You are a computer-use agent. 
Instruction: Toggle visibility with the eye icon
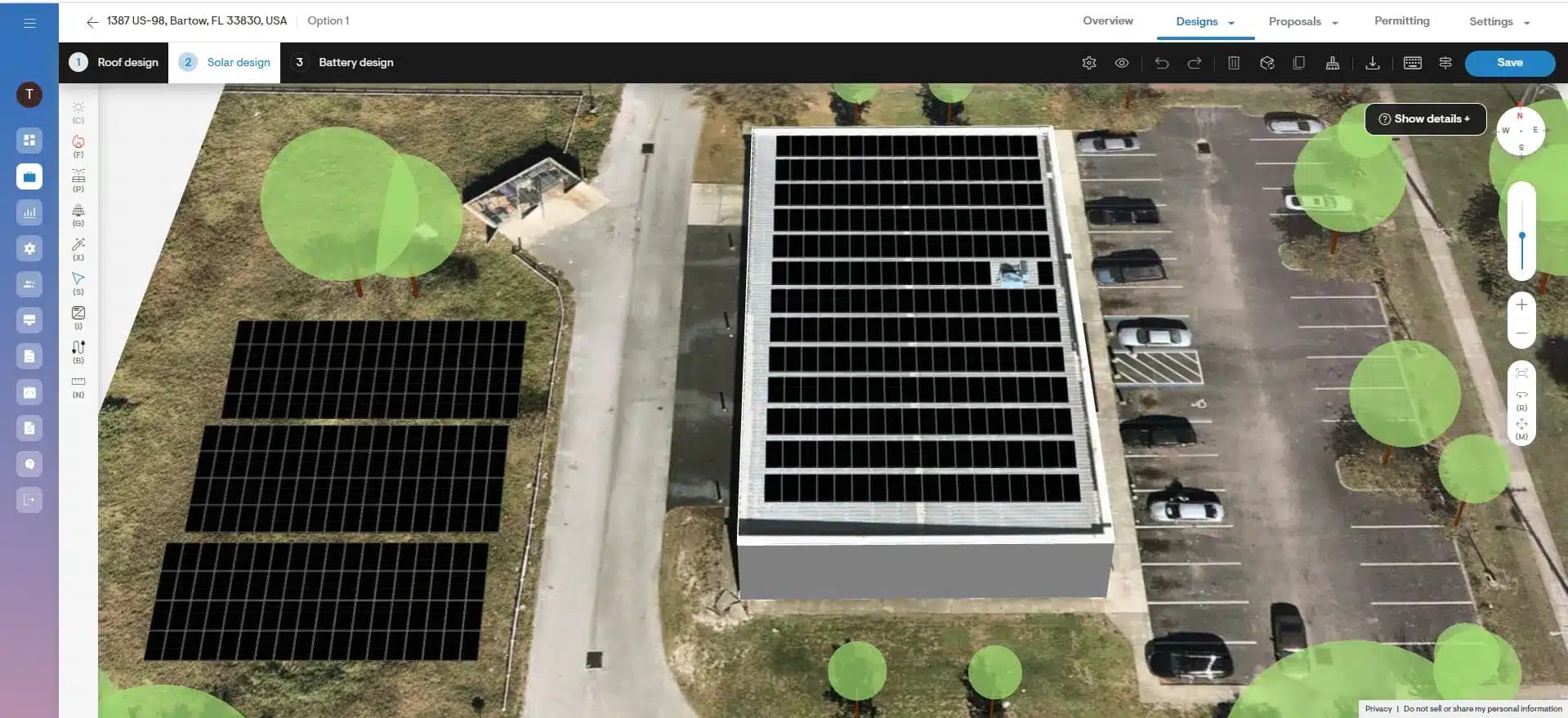[1122, 63]
